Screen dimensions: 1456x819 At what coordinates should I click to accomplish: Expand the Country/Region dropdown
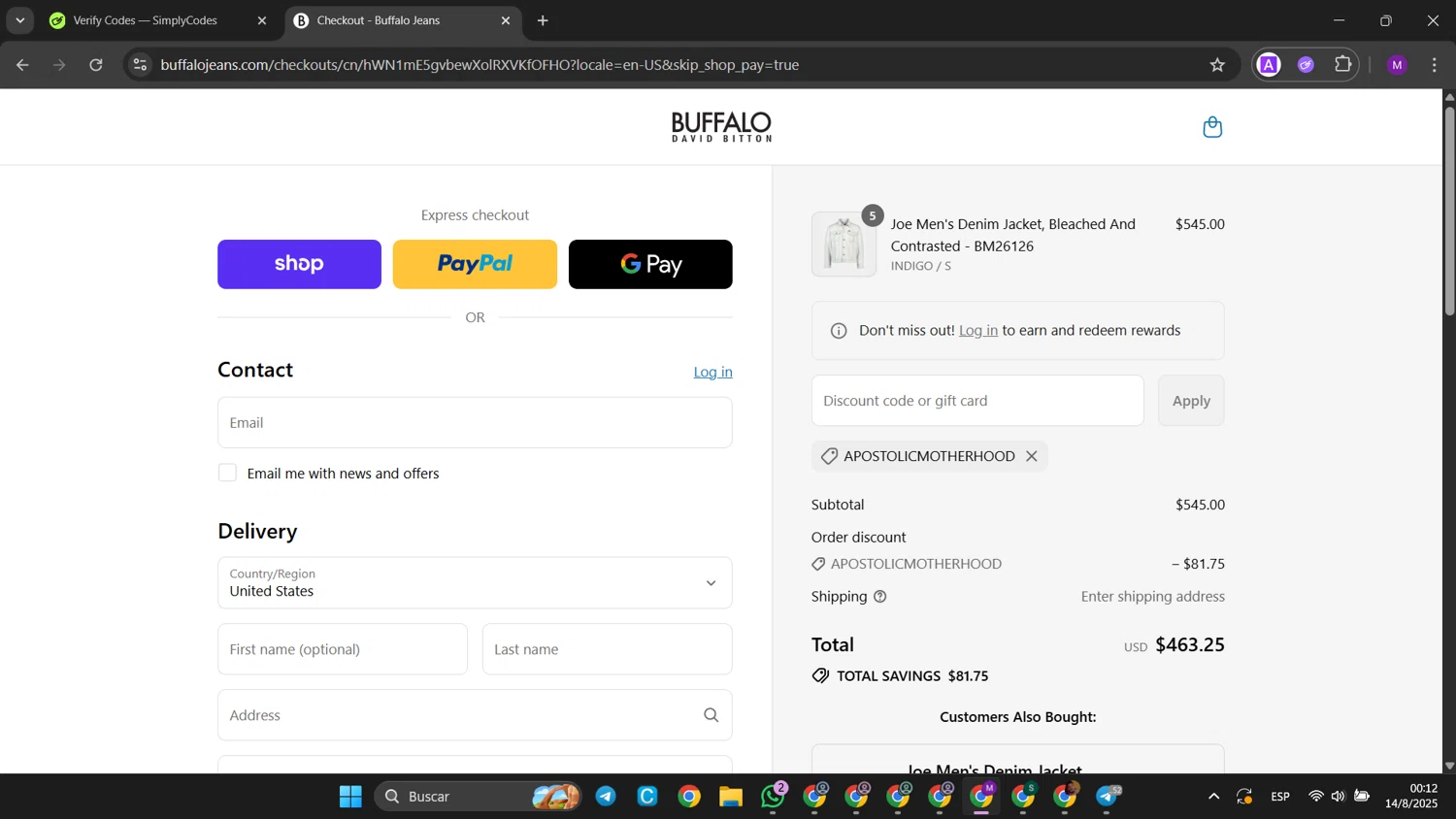pos(475,583)
